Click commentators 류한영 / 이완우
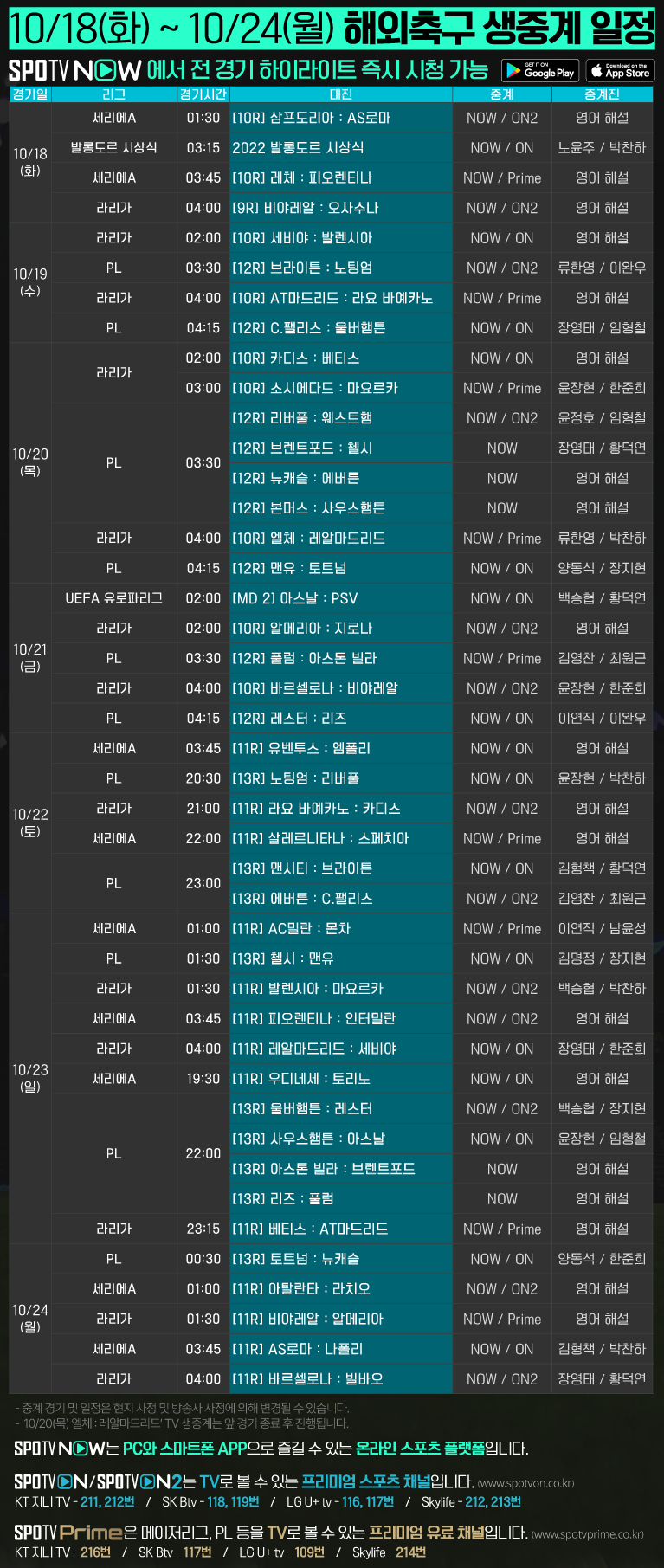 click(603, 268)
